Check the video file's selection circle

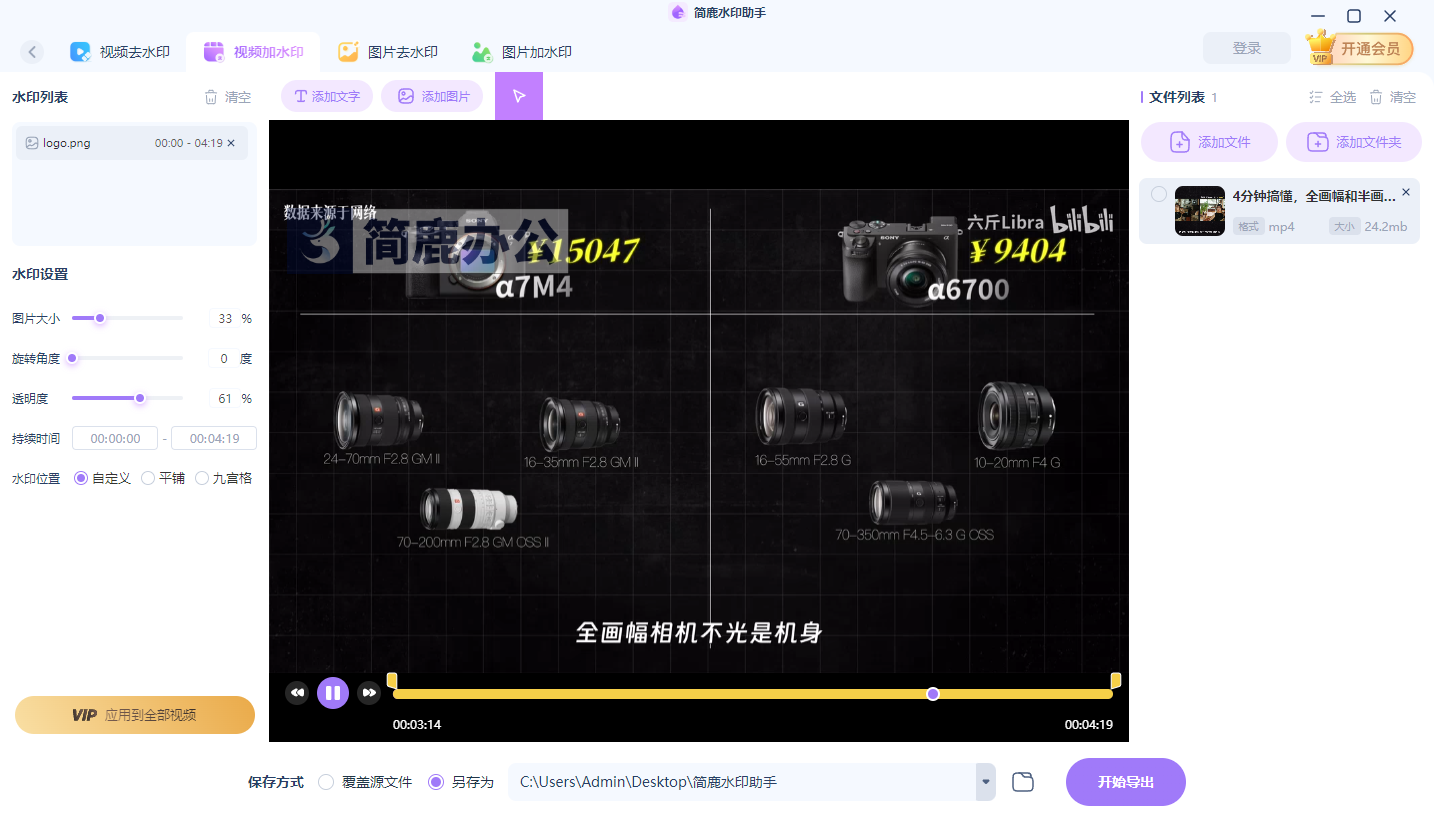tap(1158, 194)
